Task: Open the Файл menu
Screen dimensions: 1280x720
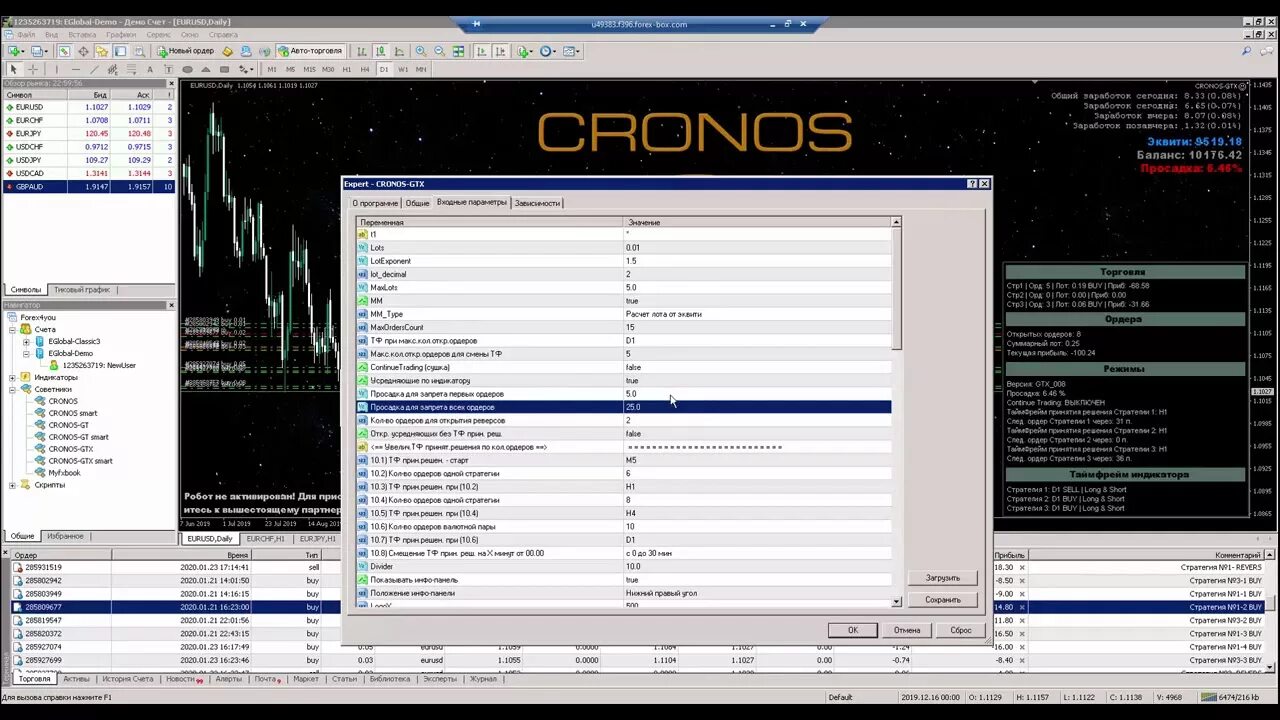Action: [25, 35]
